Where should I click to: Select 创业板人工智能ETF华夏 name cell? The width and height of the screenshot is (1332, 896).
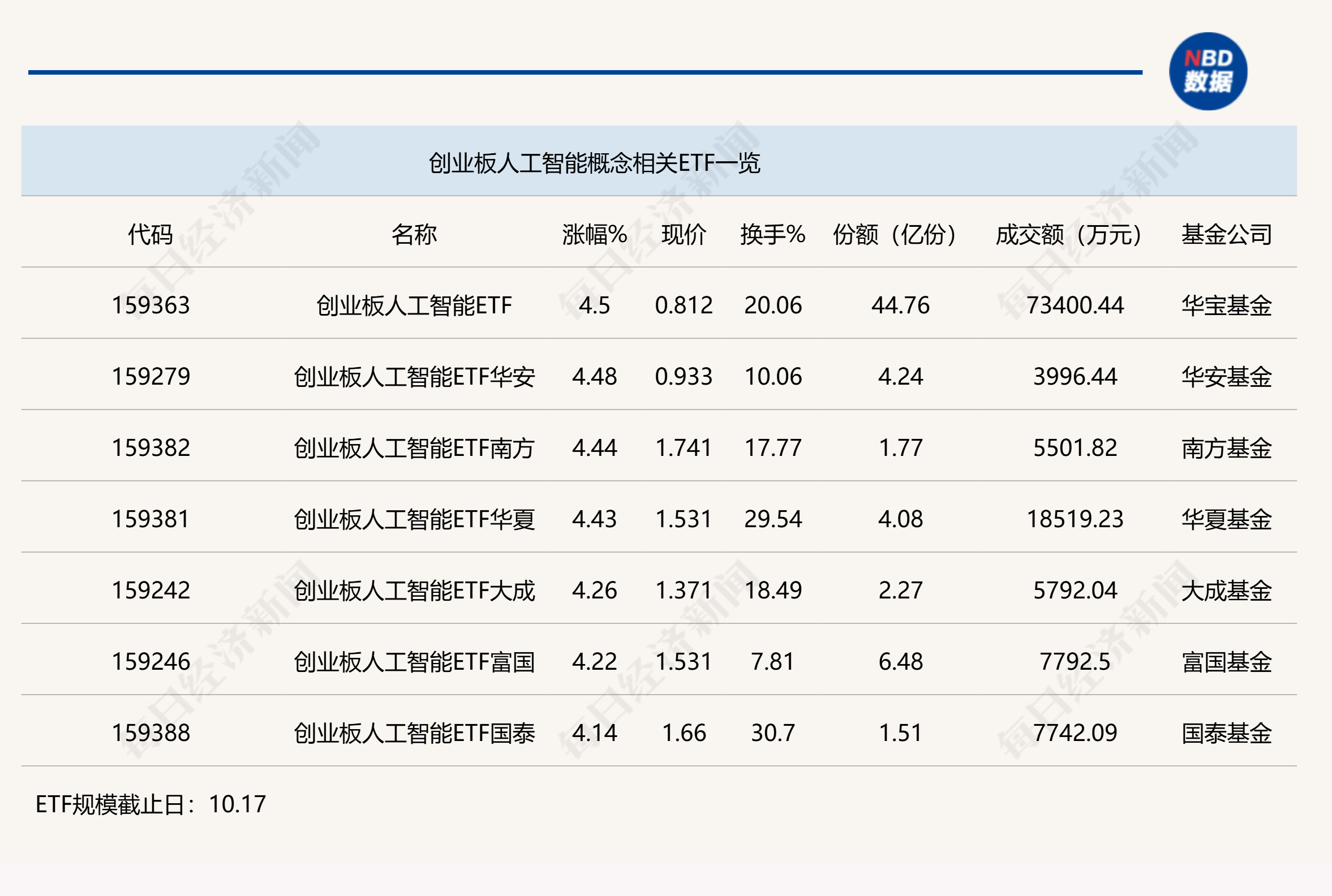[x=414, y=519]
